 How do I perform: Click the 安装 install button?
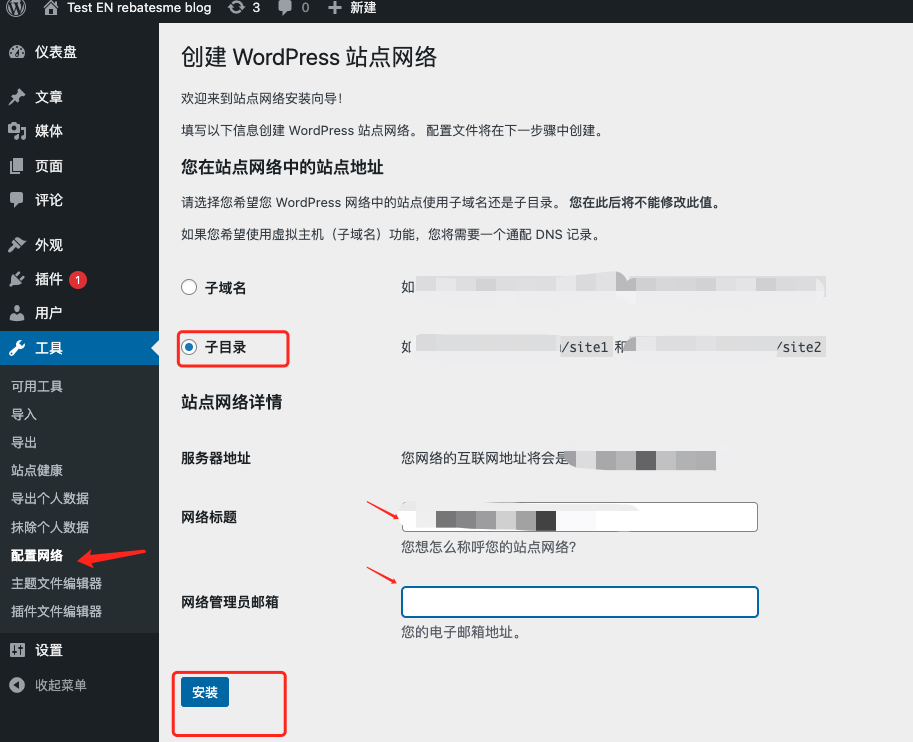pos(205,692)
